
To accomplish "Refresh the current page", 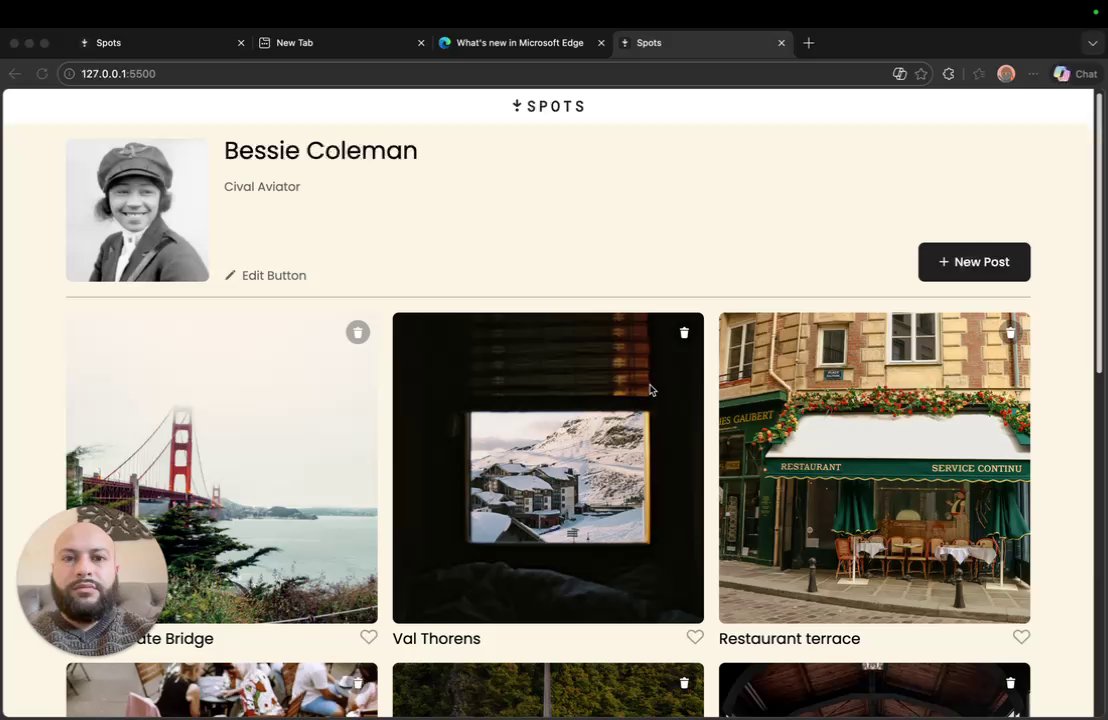I will 42,74.
